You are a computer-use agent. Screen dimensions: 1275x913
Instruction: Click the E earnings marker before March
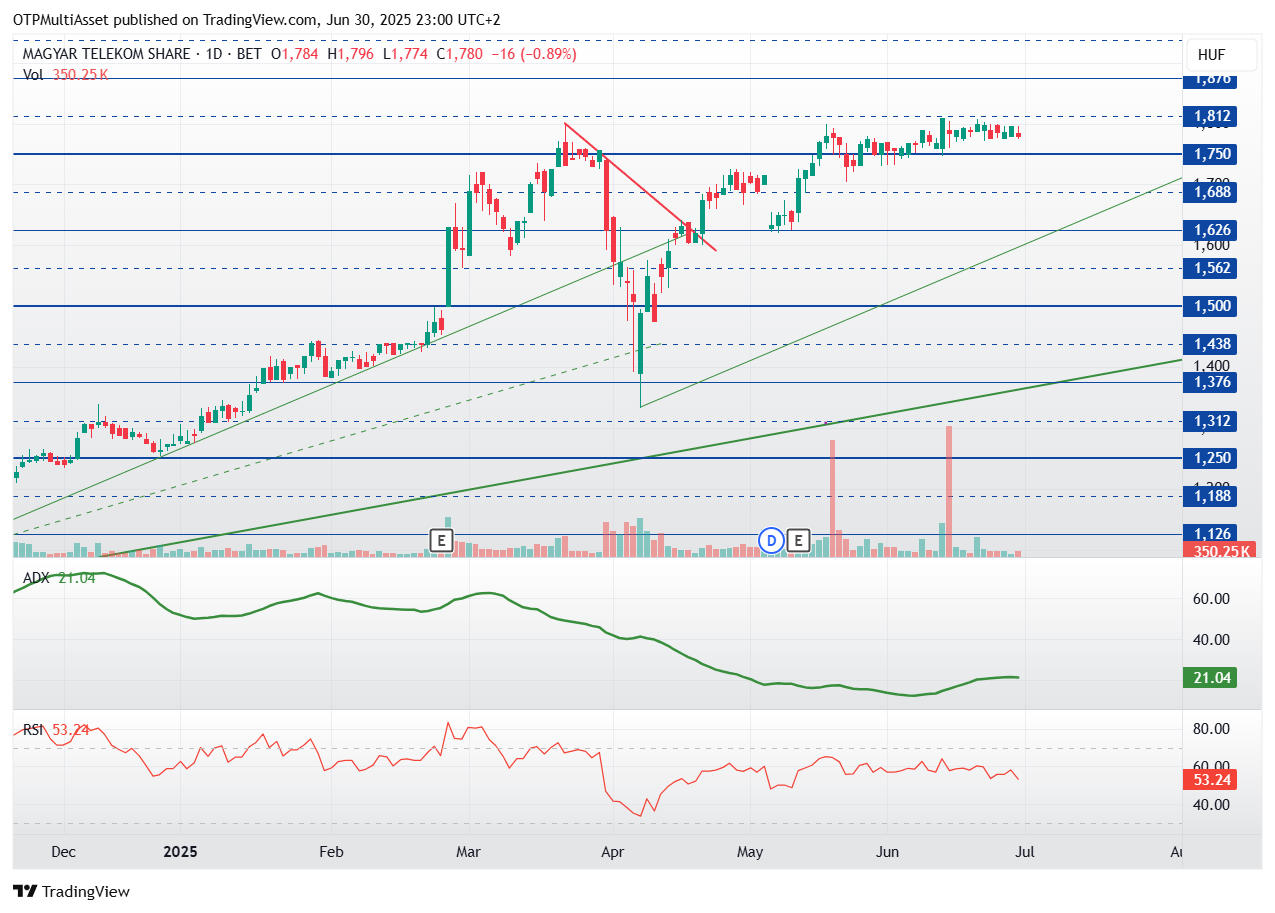441,541
